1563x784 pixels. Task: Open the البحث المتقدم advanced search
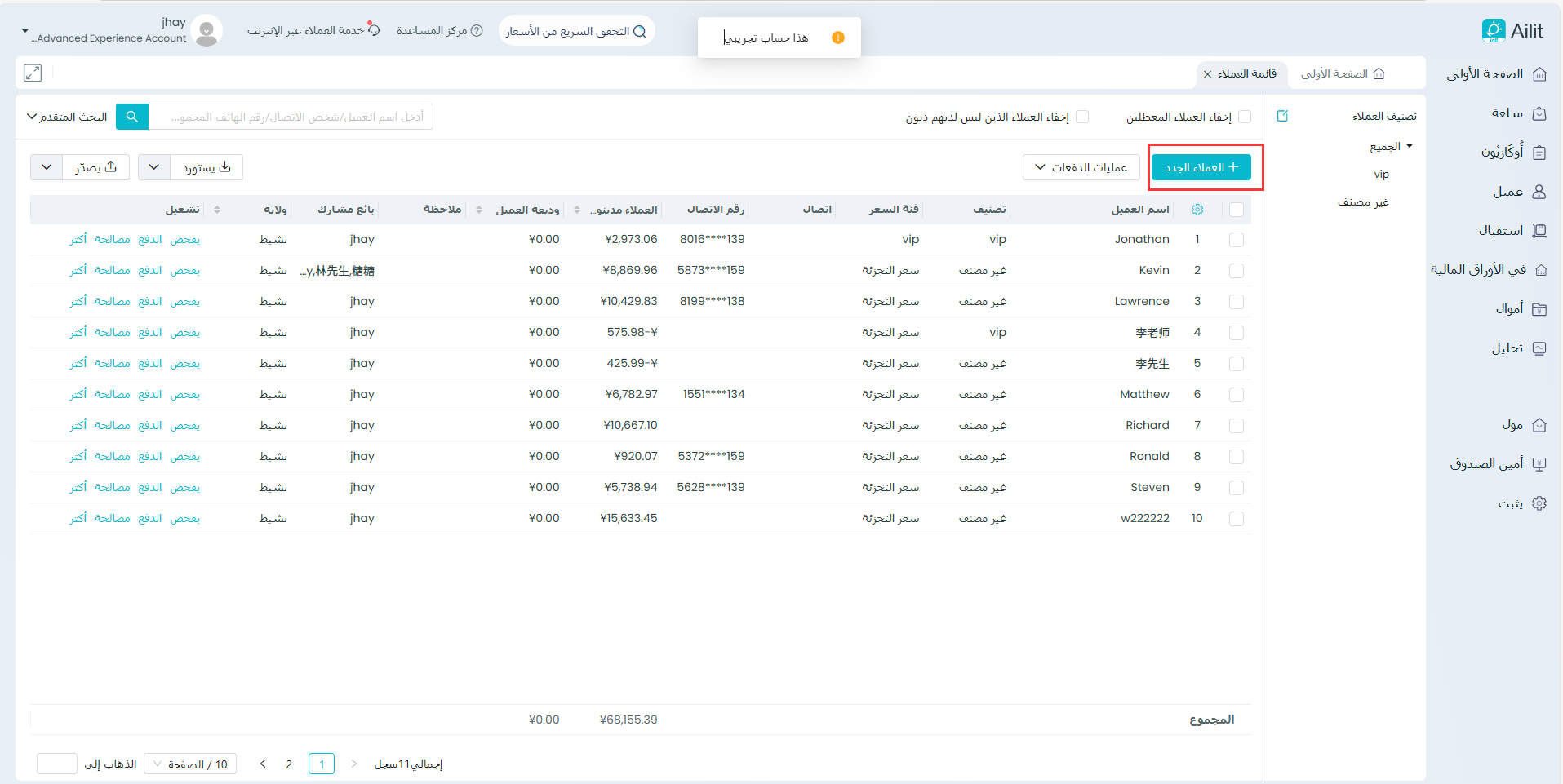pos(67,117)
